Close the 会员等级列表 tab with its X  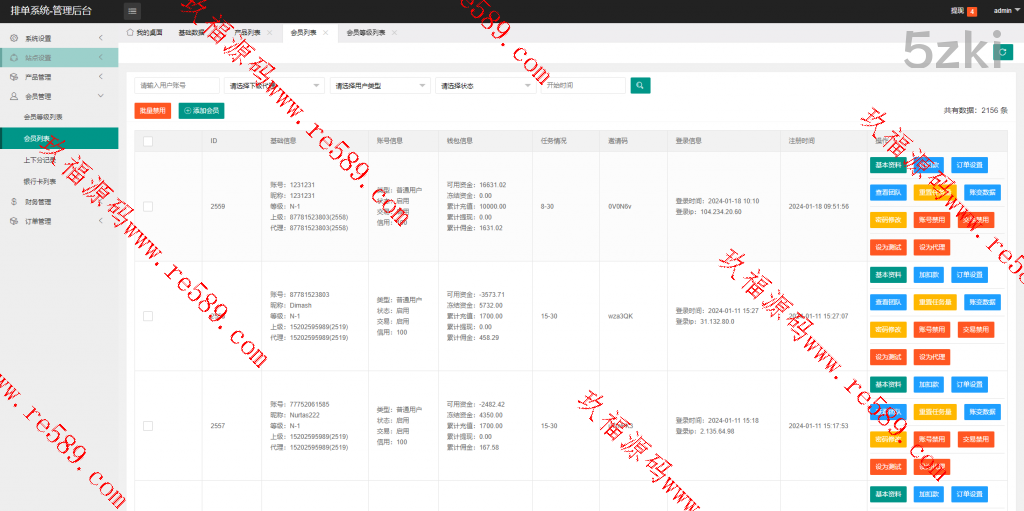[x=394, y=33]
